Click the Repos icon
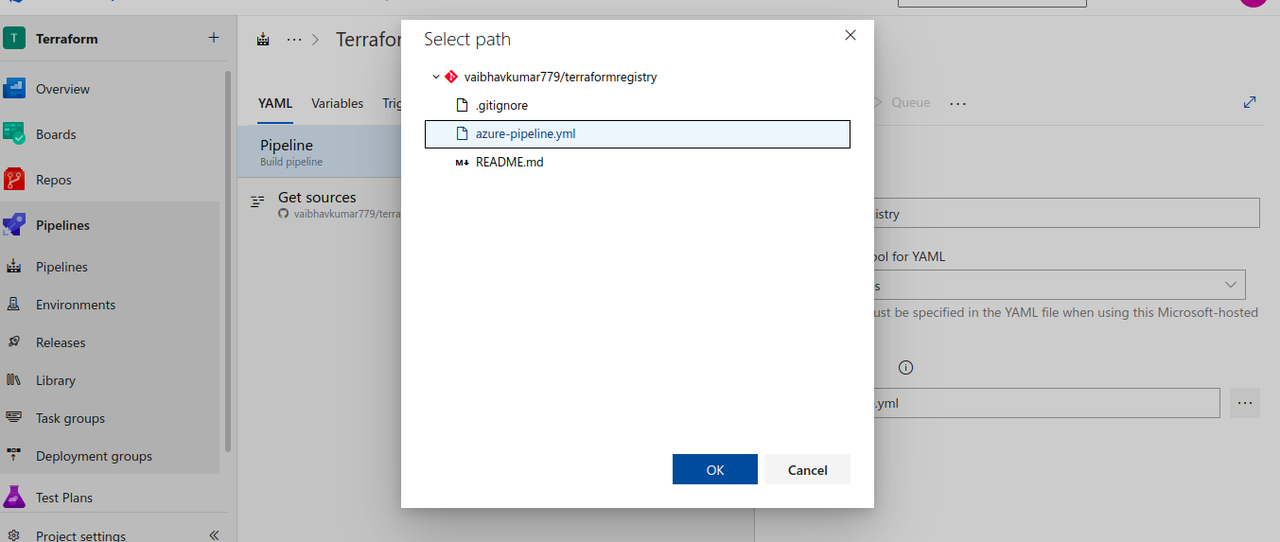 (x=14, y=180)
